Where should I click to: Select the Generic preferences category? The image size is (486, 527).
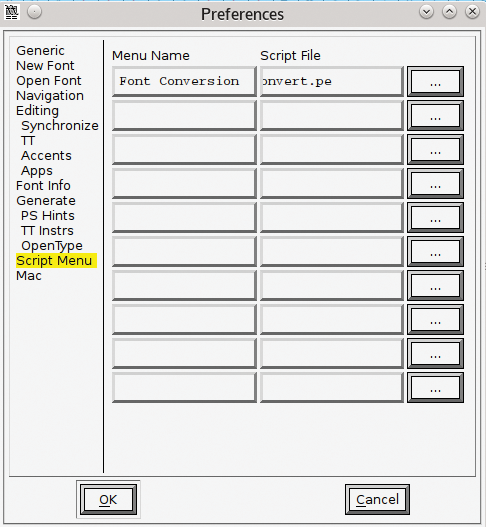40,51
